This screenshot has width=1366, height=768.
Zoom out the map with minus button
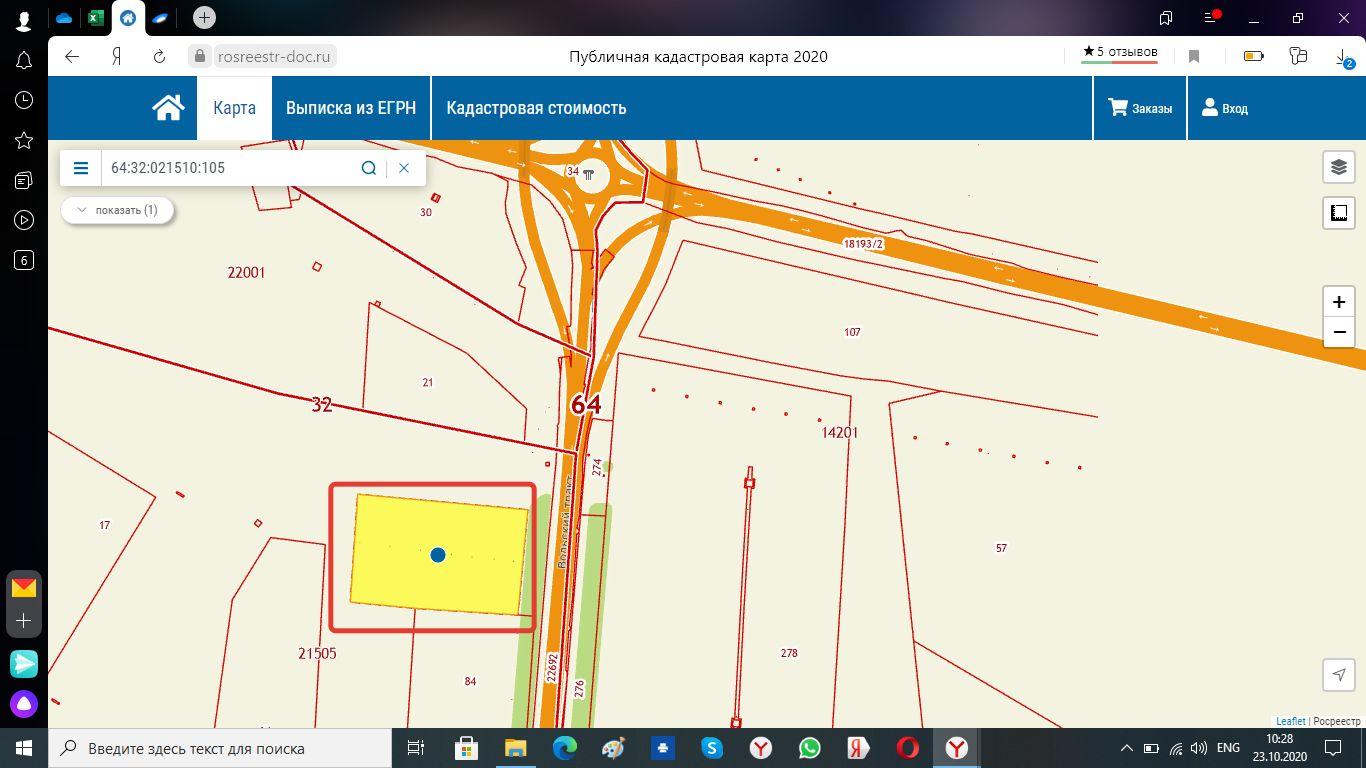coord(1338,332)
